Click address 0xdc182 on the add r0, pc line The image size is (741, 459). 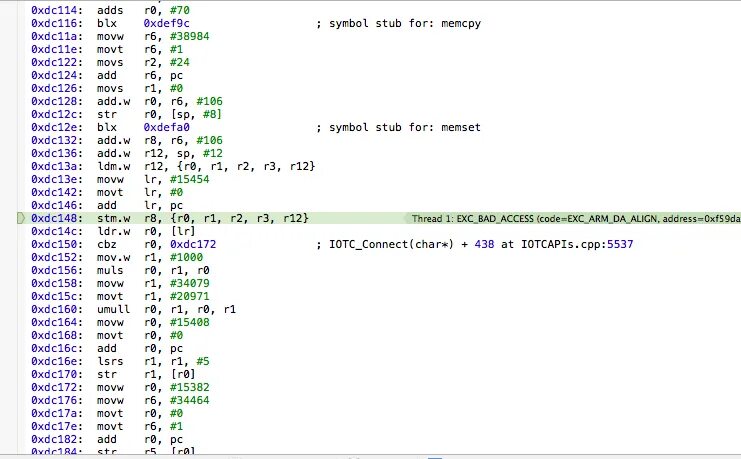click(57, 439)
